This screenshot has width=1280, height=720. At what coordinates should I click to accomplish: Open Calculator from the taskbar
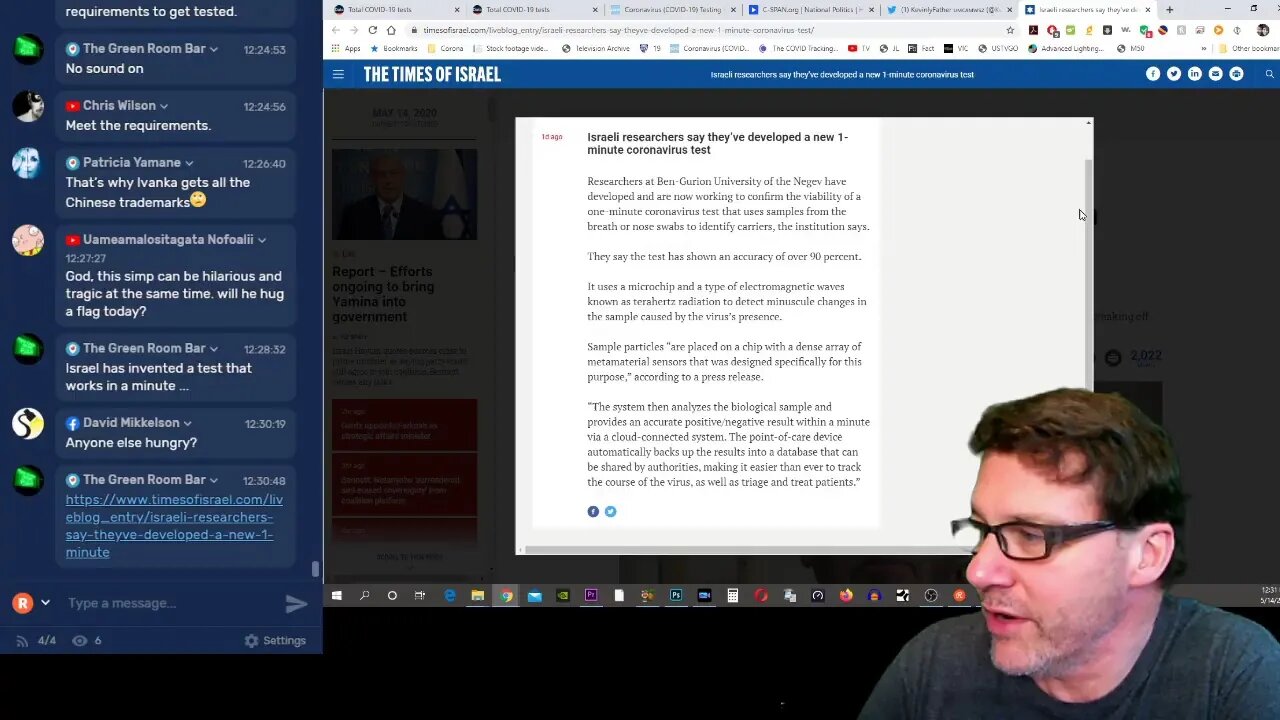(733, 595)
